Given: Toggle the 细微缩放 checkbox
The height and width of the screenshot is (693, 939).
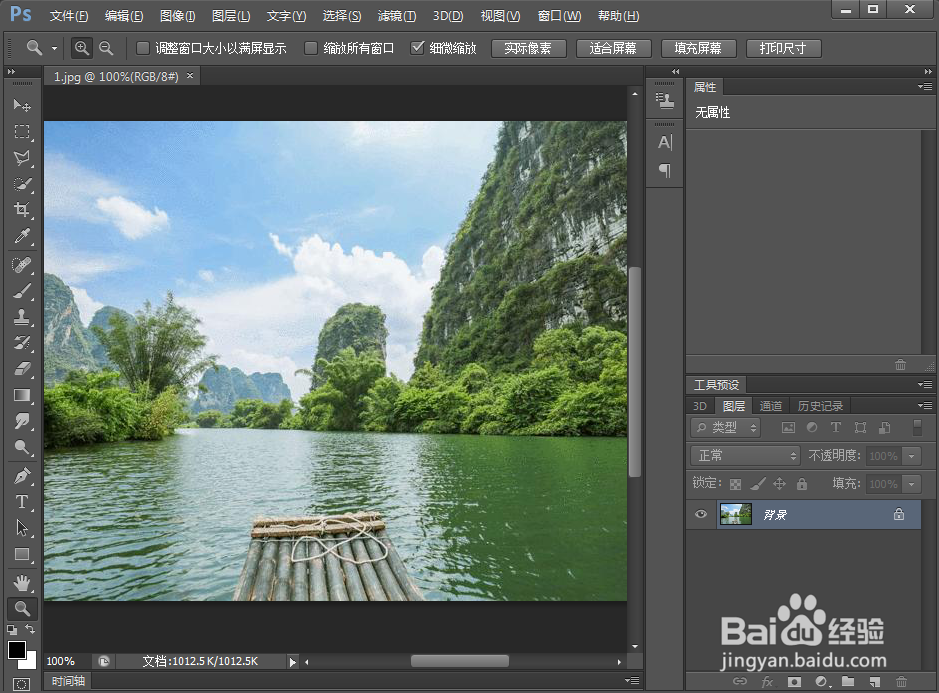Looking at the screenshot, I should pyautogui.click(x=417, y=47).
